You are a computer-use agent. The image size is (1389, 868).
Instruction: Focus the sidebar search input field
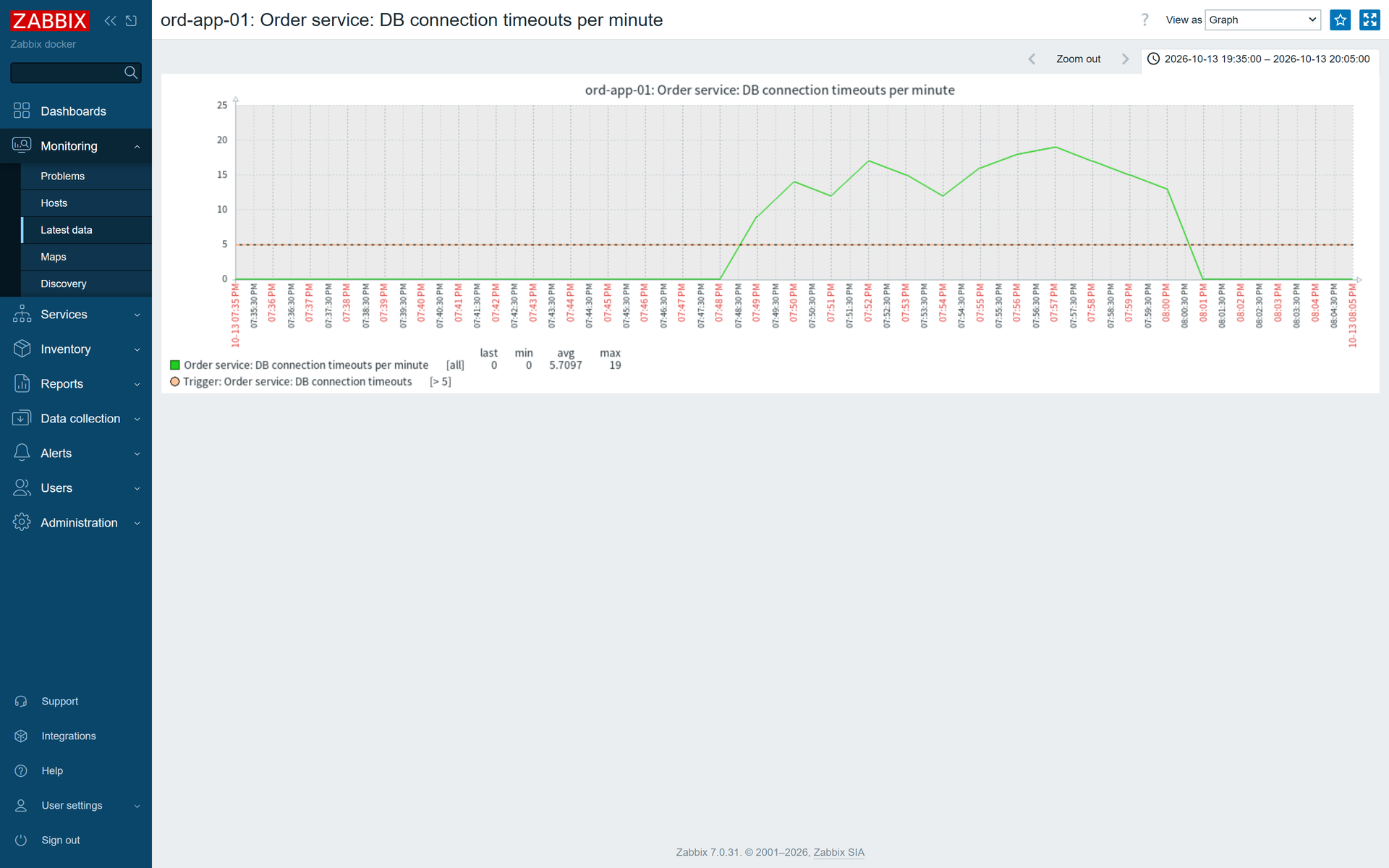67,72
